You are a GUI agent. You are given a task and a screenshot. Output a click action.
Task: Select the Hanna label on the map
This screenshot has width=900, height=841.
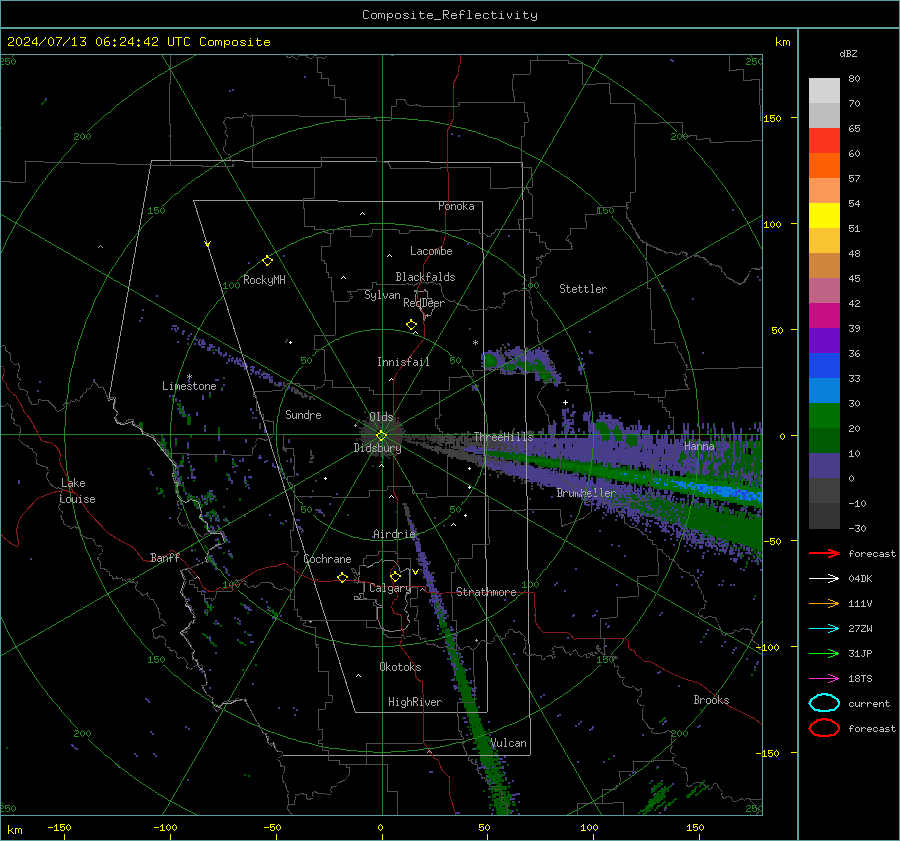pyautogui.click(x=699, y=446)
